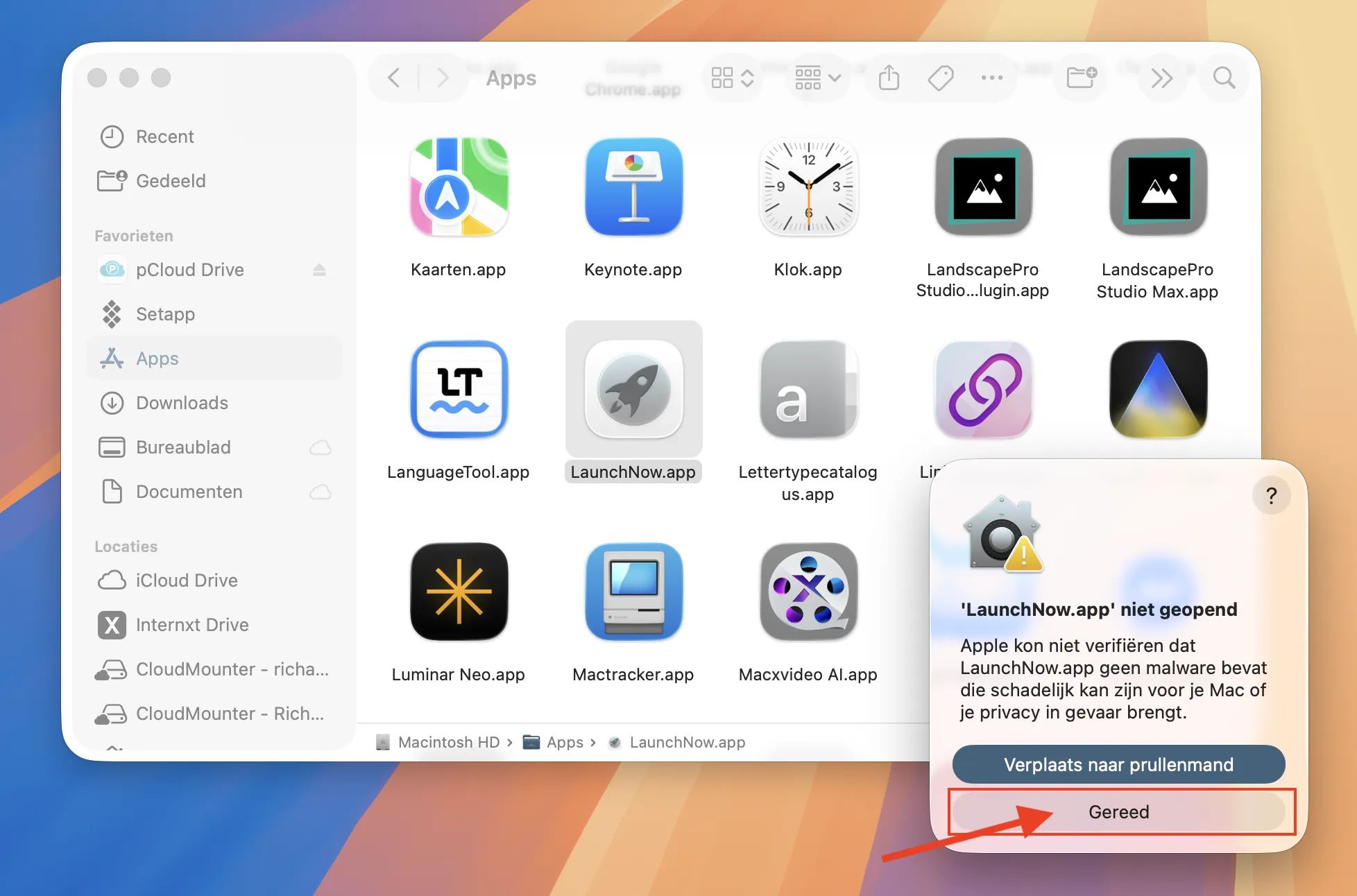Select Downloads in the sidebar
The height and width of the screenshot is (896, 1357).
(x=182, y=403)
